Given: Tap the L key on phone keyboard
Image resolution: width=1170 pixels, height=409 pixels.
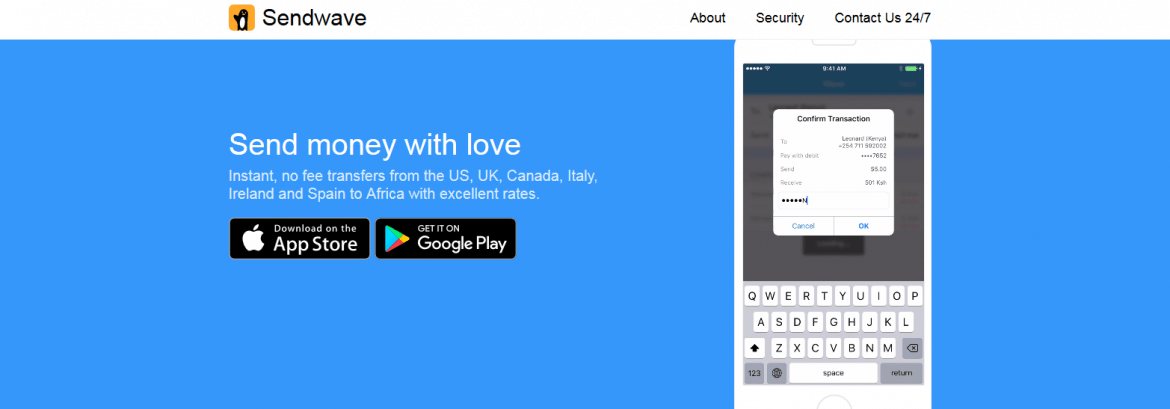Looking at the screenshot, I should tap(906, 322).
